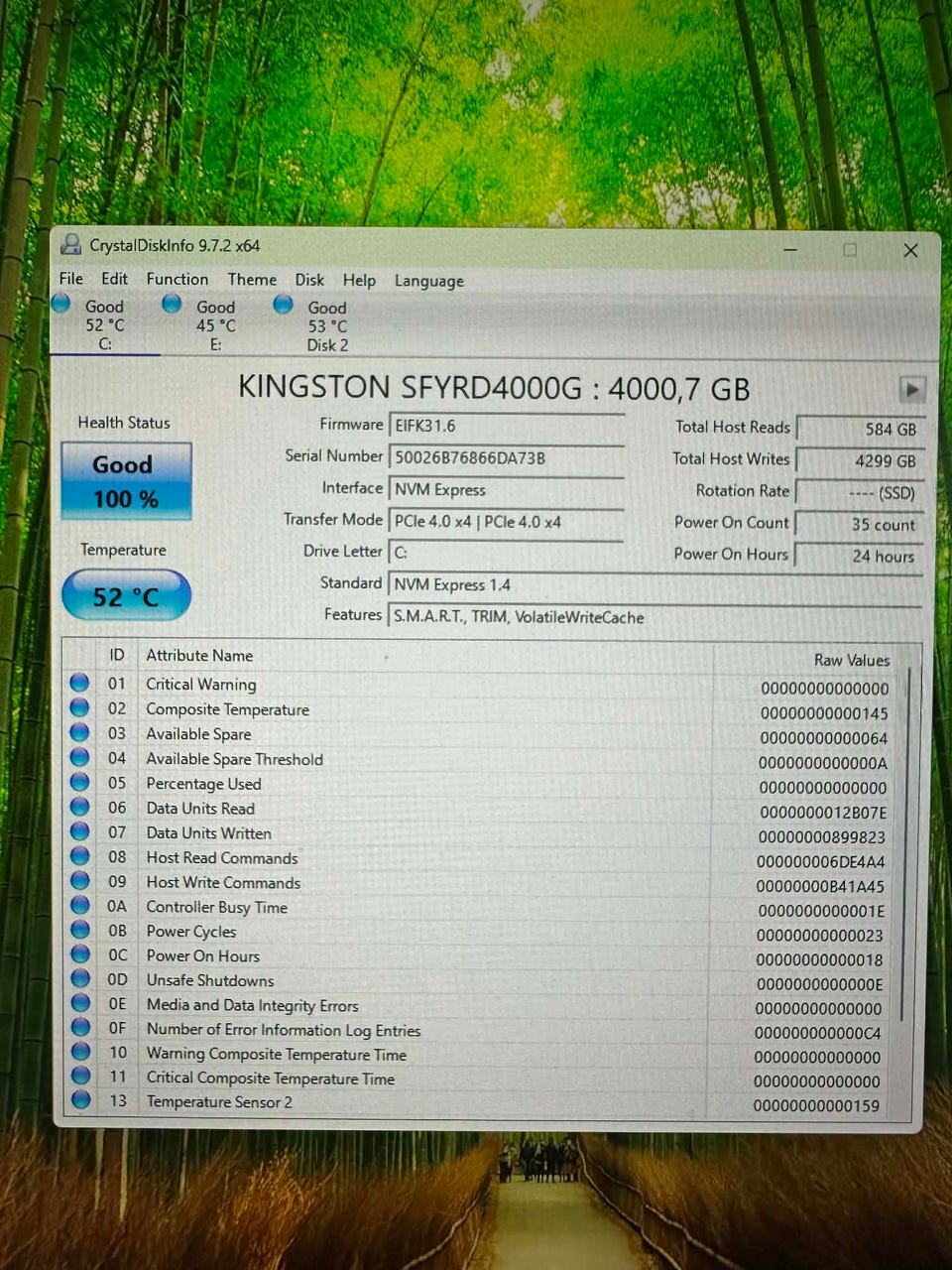Select the E: drive status icon

coord(172,304)
